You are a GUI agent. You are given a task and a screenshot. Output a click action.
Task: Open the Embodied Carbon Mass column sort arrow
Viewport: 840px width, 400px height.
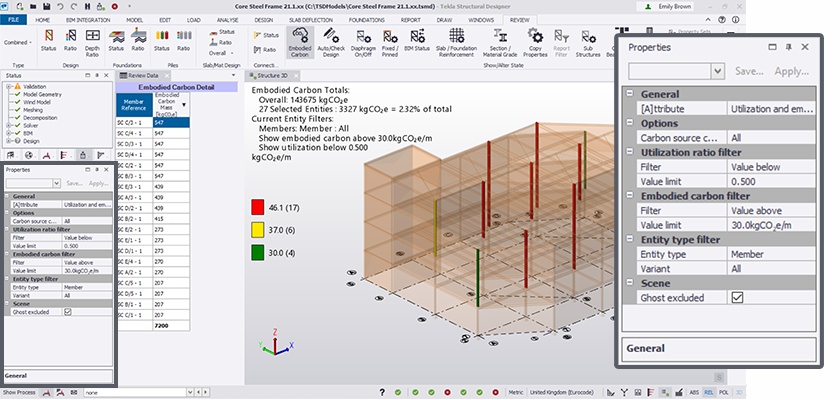[x=185, y=105]
